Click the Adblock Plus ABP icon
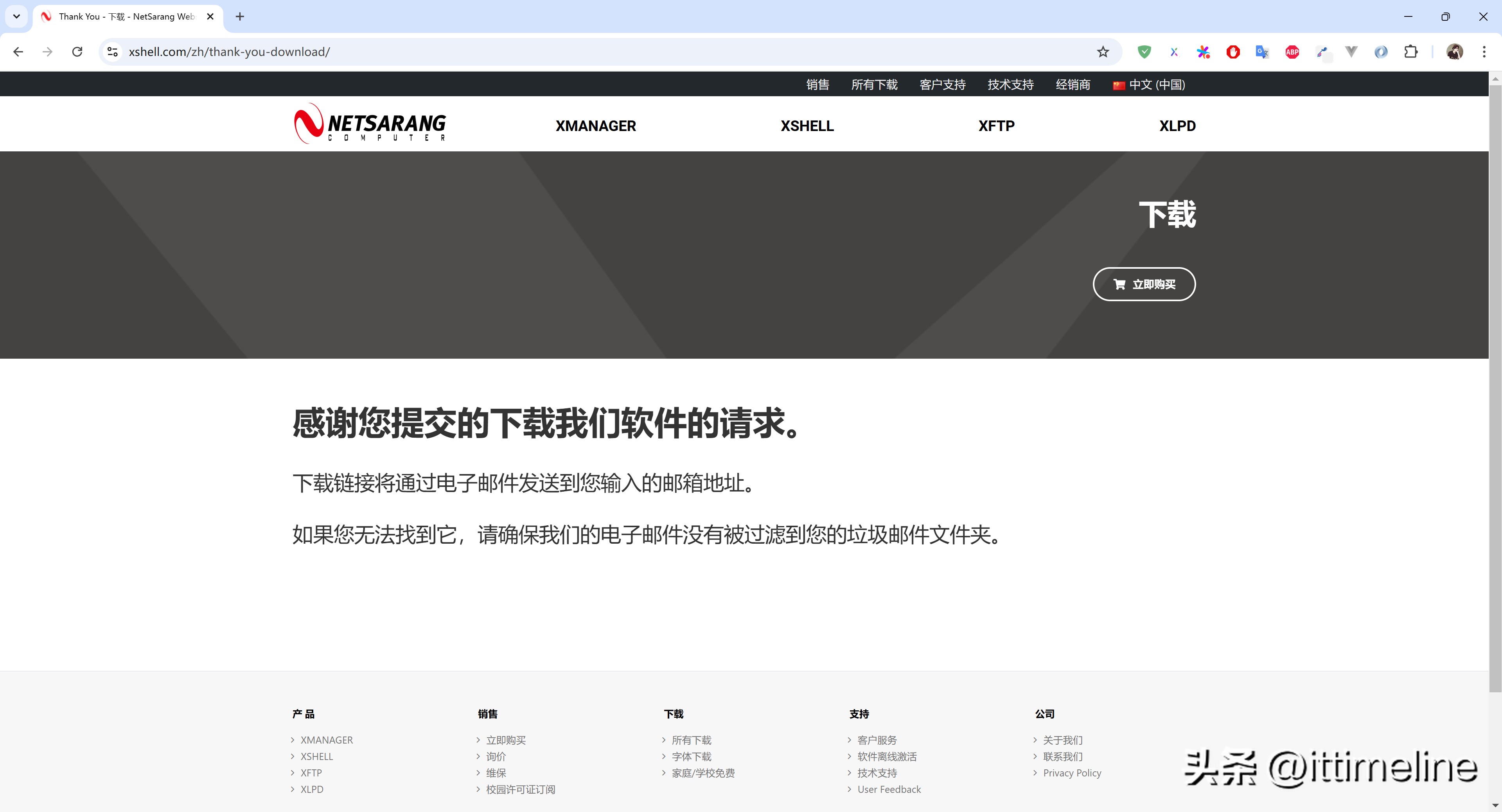The width and height of the screenshot is (1502, 812). [x=1292, y=52]
